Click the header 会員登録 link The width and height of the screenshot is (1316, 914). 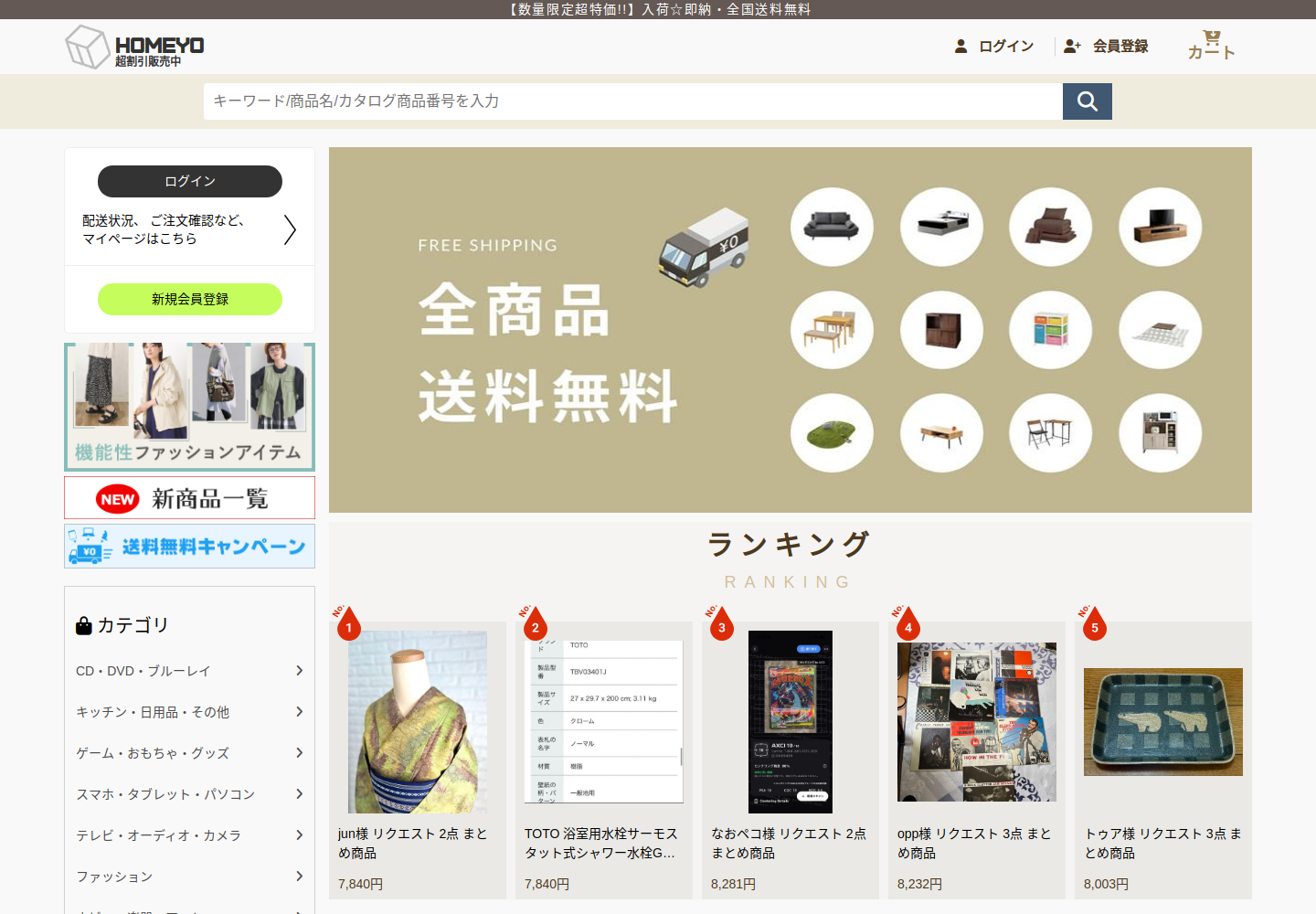pos(1106,46)
